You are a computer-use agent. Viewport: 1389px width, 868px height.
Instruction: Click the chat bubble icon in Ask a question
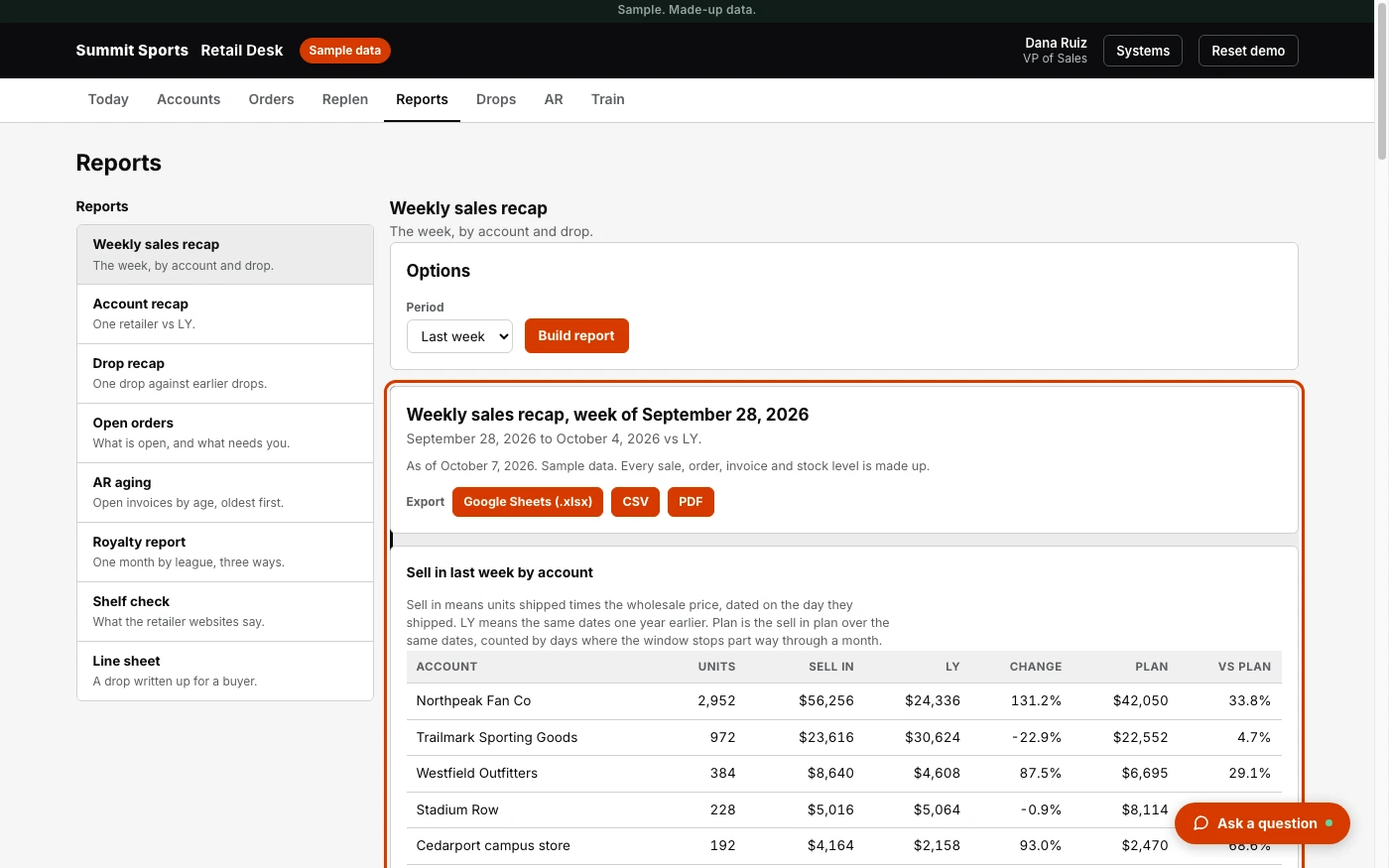point(1200,823)
